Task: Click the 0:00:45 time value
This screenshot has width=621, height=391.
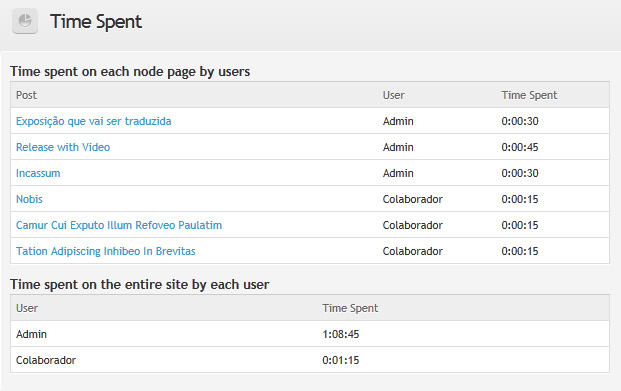Action: point(520,147)
